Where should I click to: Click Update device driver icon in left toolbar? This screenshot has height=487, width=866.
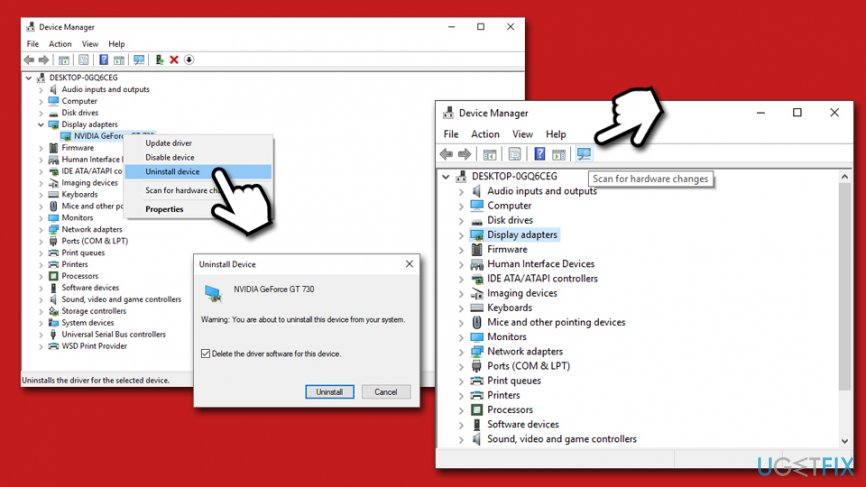tap(159, 60)
